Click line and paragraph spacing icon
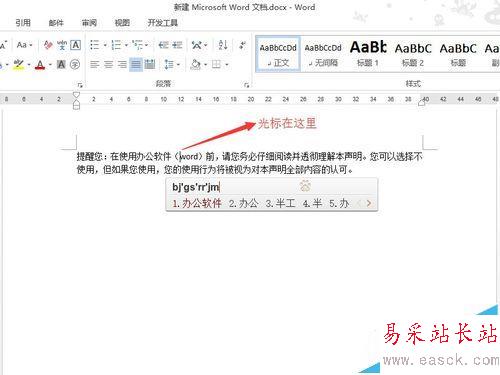 tap(169, 64)
